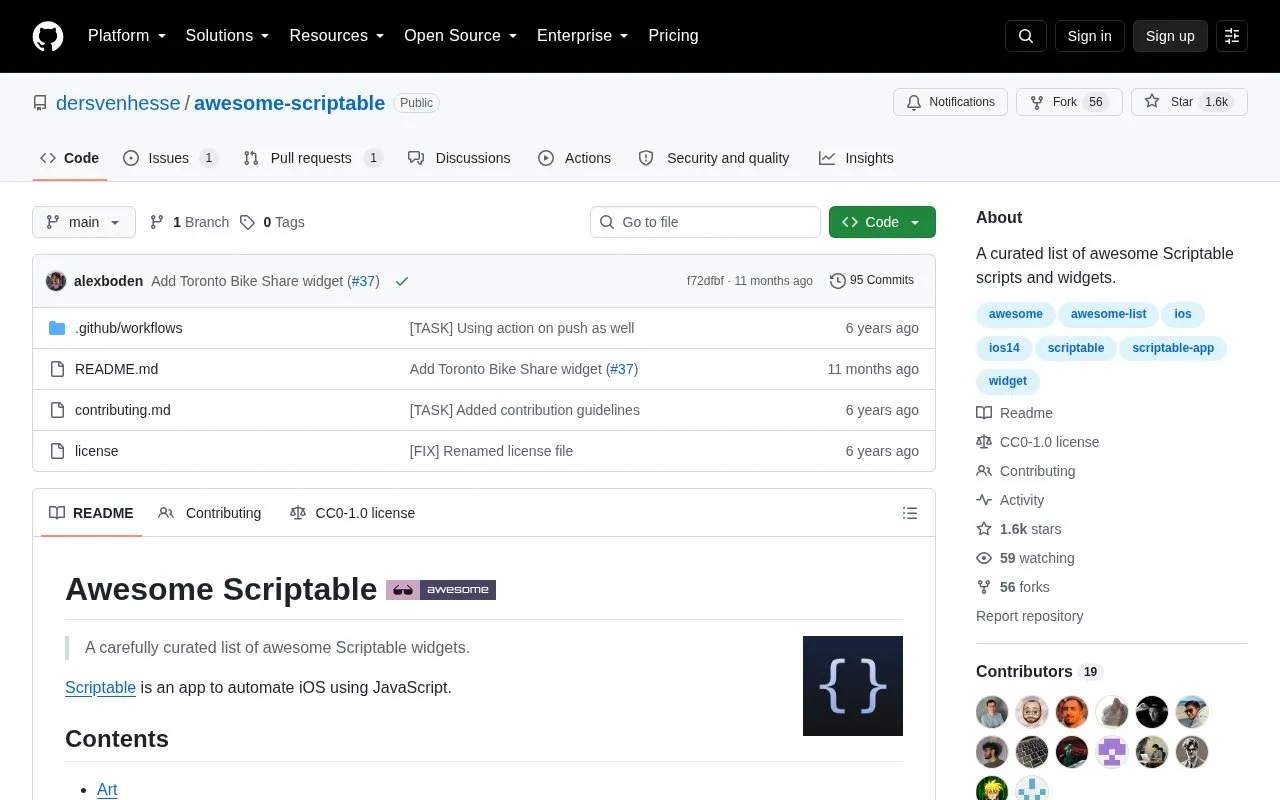The height and width of the screenshot is (800, 1280).
Task: Expand the Platform menu
Action: click(x=127, y=35)
